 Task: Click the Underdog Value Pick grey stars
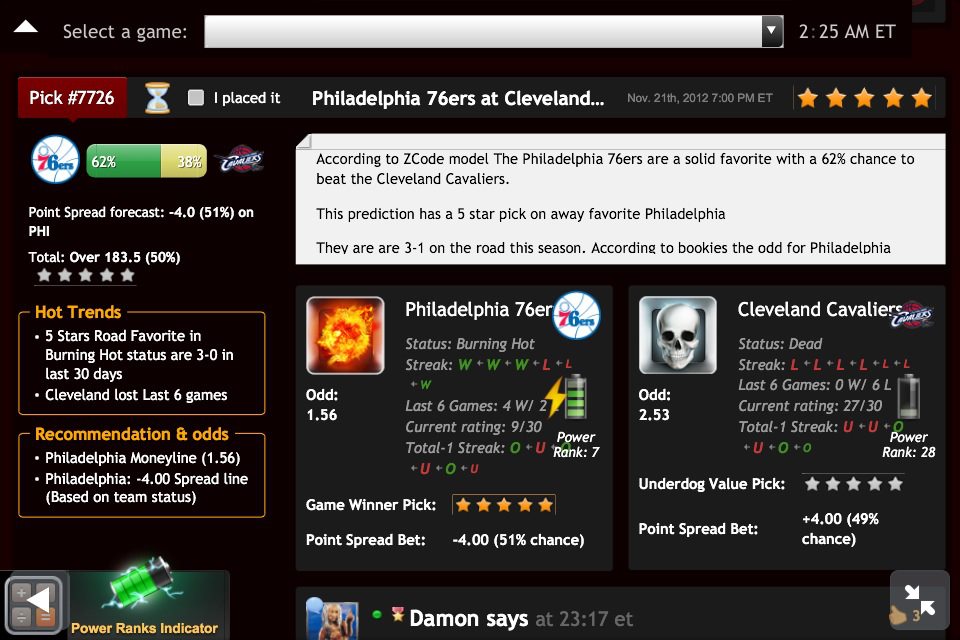853,484
